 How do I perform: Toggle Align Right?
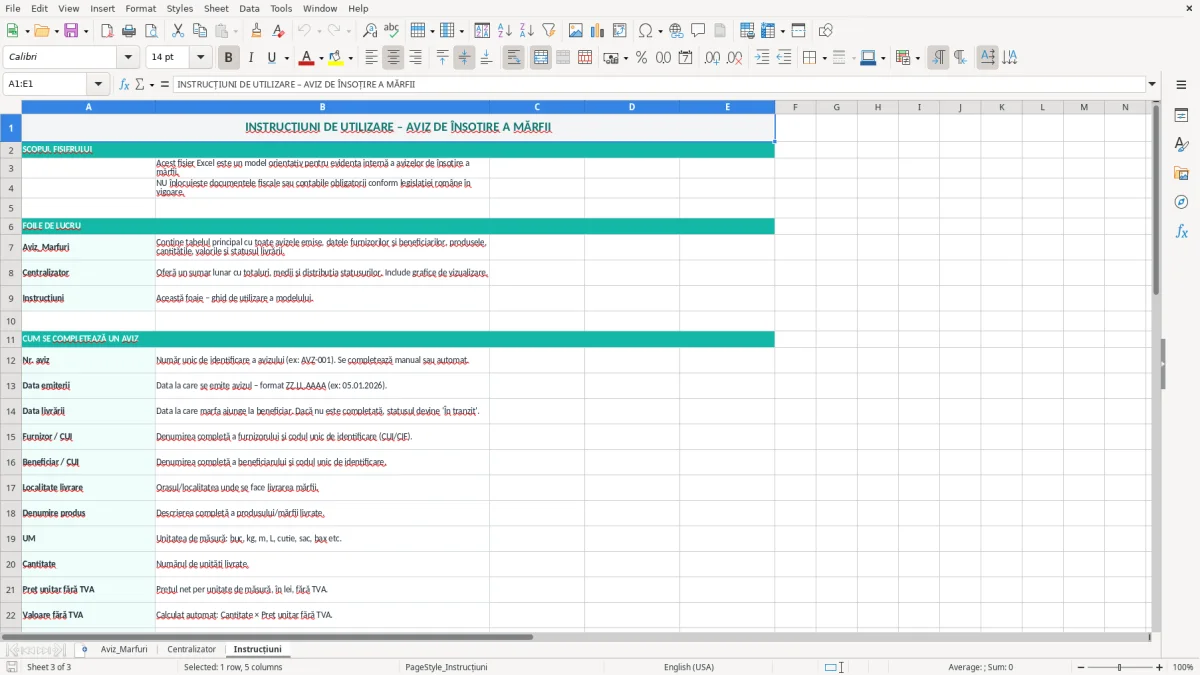pos(416,58)
